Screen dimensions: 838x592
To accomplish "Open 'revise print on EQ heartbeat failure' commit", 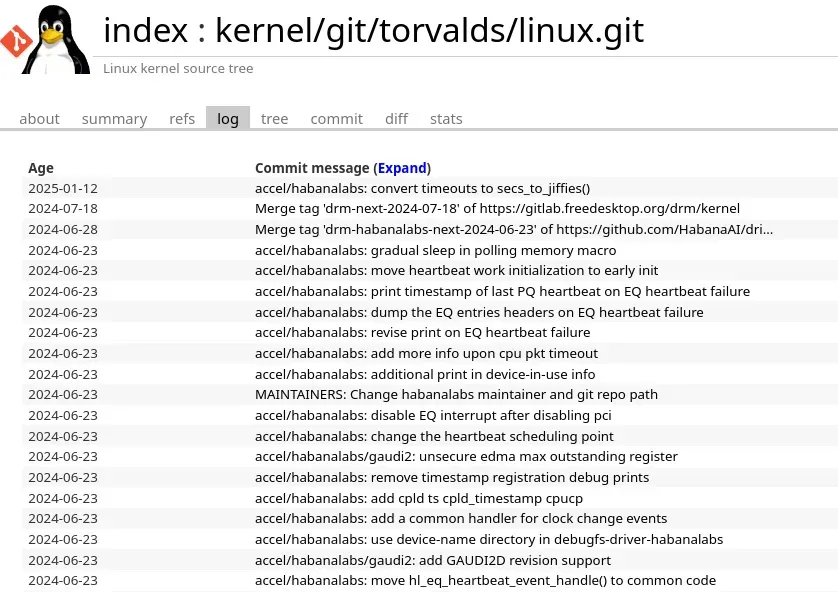I will 422,332.
